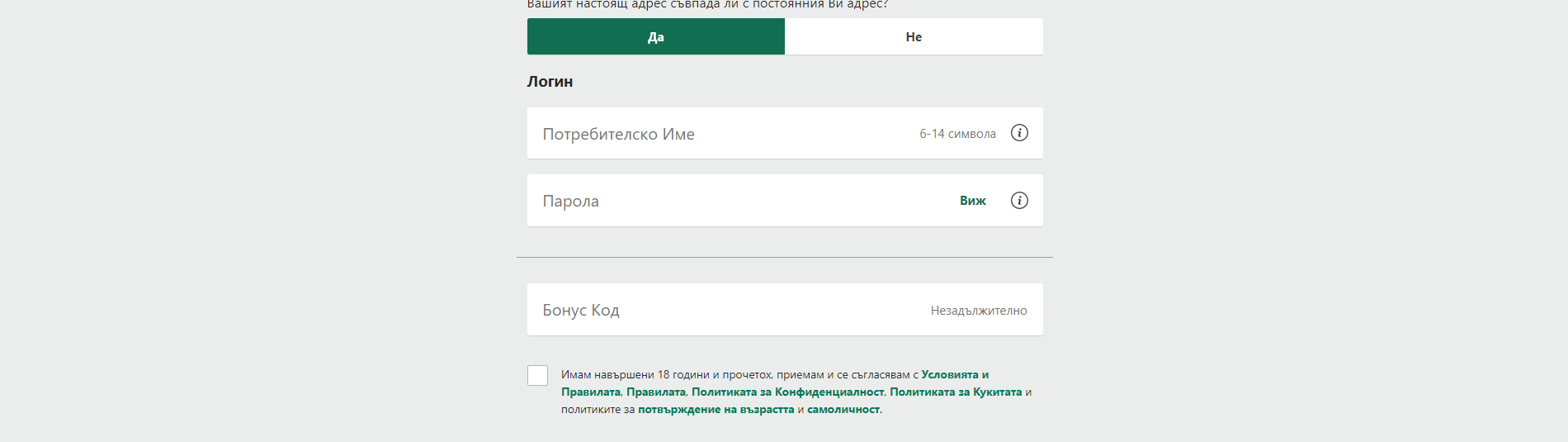Open the second Правилата link

pyautogui.click(x=656, y=392)
